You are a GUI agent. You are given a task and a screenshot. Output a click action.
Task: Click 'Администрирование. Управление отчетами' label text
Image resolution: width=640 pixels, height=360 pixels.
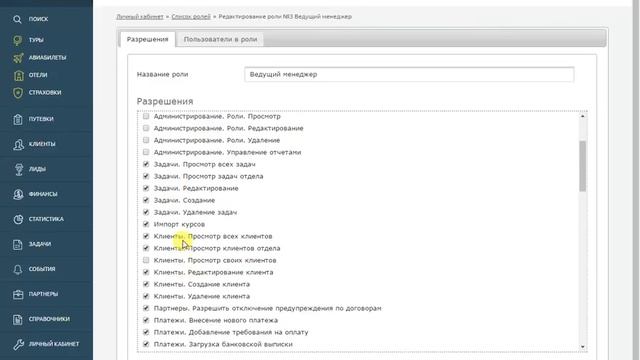[227, 152]
